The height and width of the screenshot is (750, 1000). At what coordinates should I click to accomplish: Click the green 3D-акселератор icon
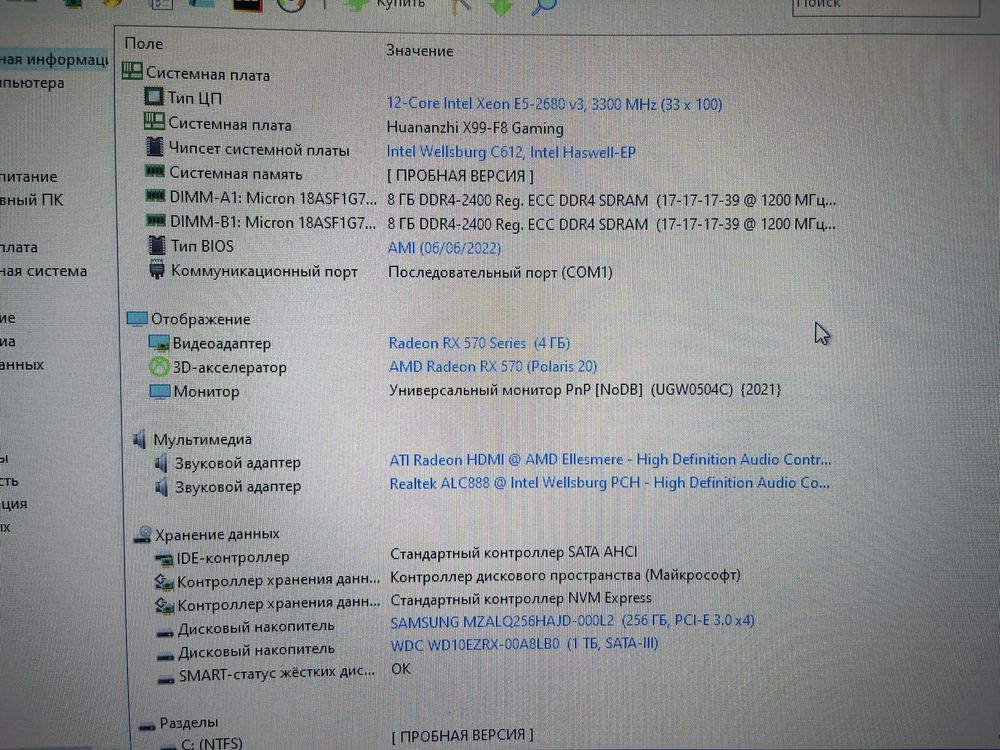click(159, 367)
